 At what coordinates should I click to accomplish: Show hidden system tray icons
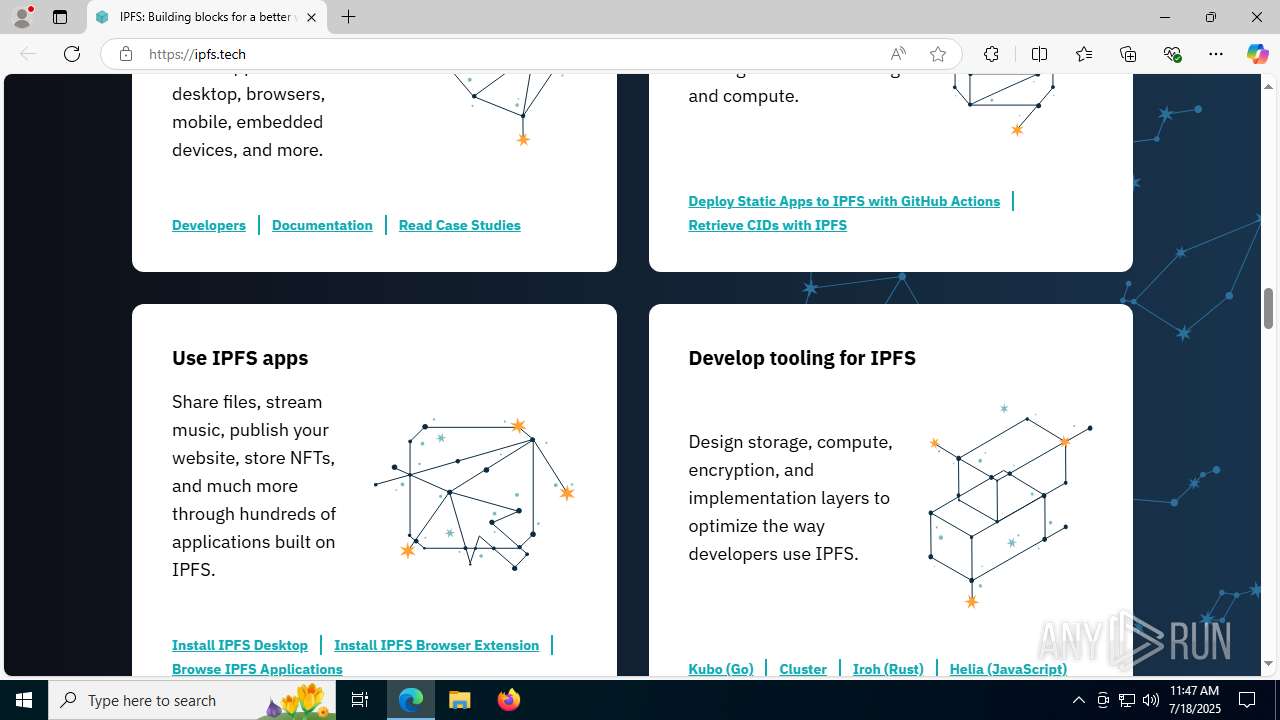pyautogui.click(x=1078, y=700)
